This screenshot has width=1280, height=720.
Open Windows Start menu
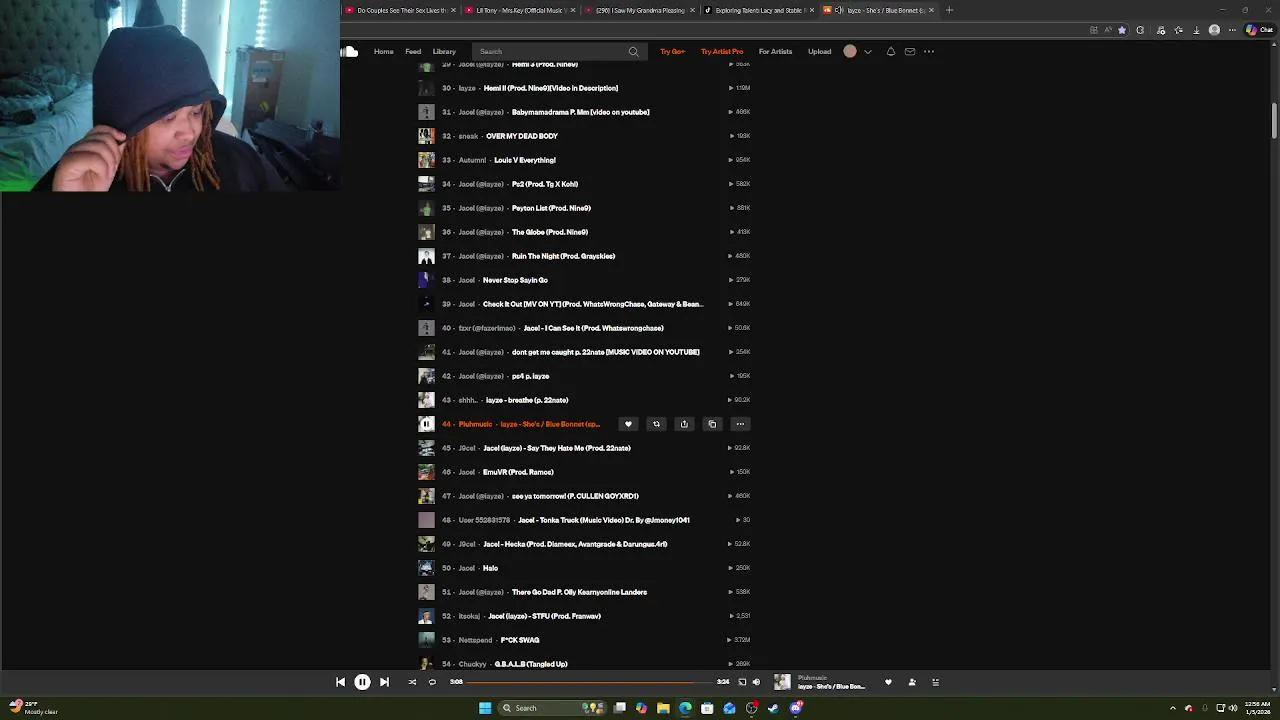coord(485,708)
